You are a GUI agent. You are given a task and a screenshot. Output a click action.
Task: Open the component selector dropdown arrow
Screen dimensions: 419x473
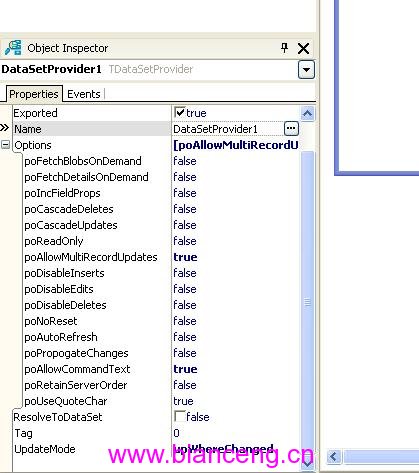coord(306,70)
